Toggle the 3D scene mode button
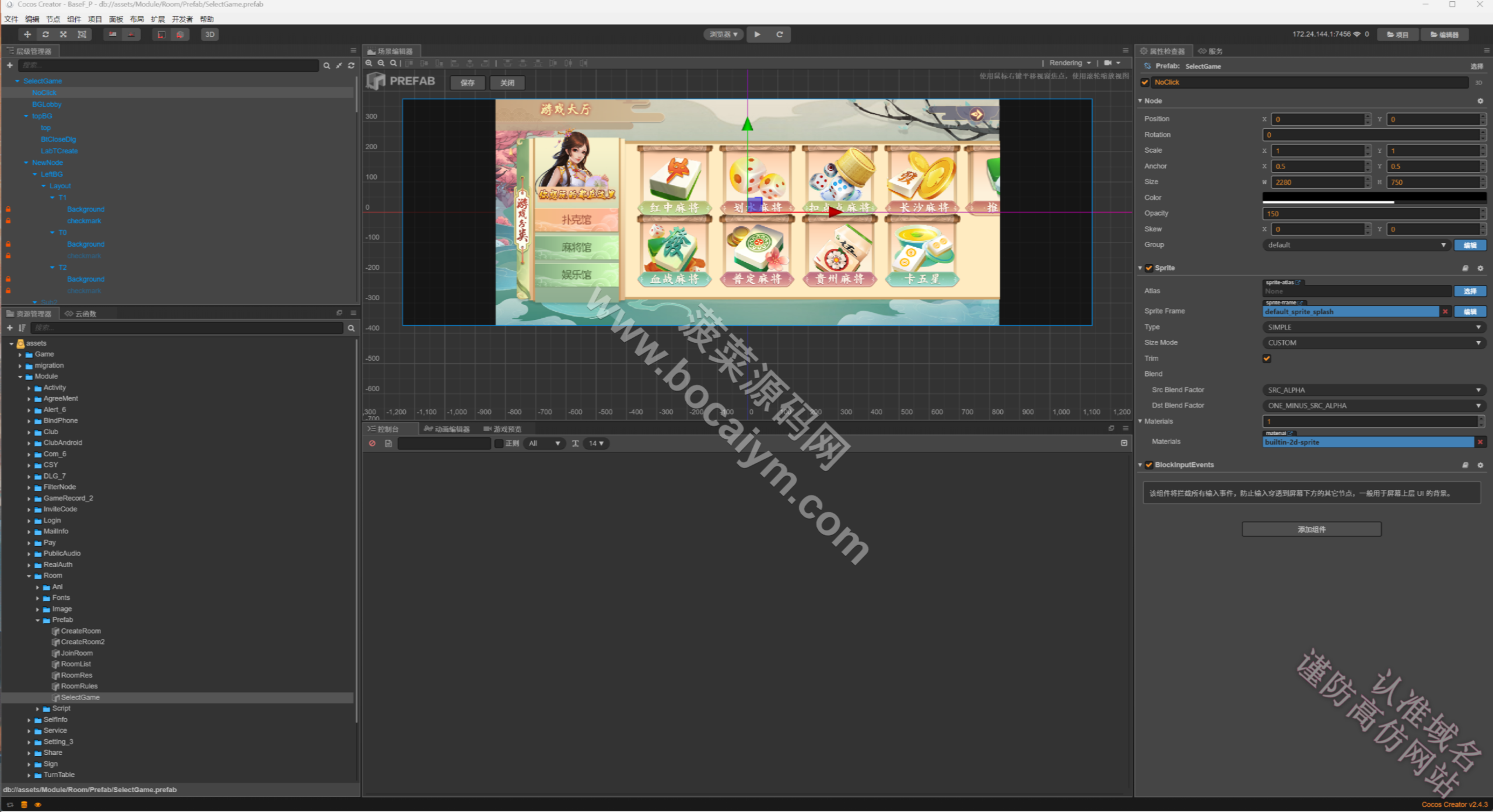Viewport: 1493px width, 812px height. [210, 34]
